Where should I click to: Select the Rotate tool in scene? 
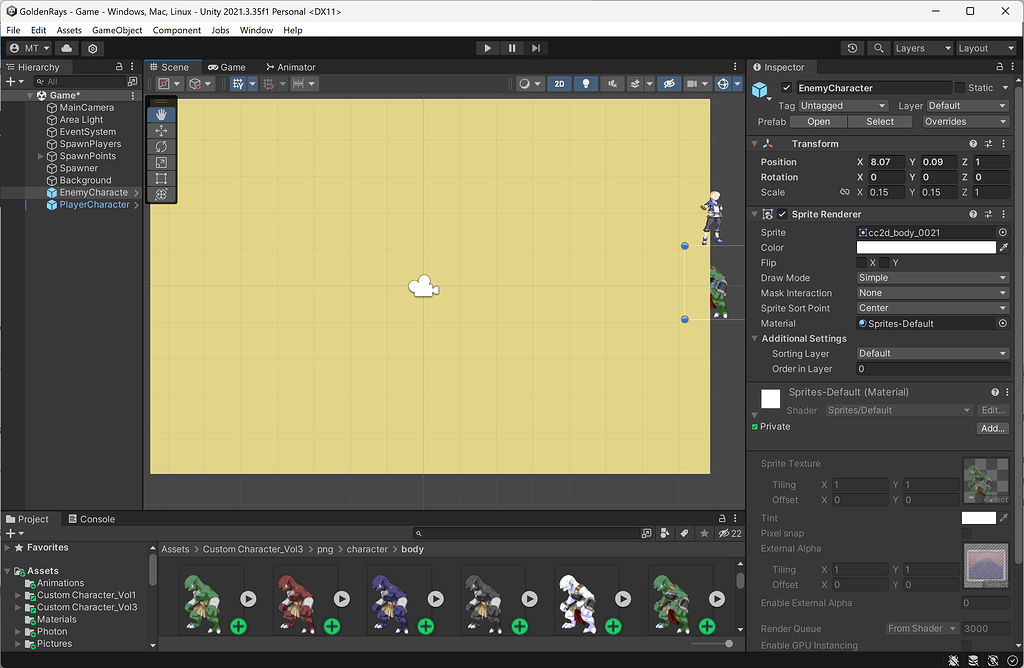pyautogui.click(x=161, y=147)
